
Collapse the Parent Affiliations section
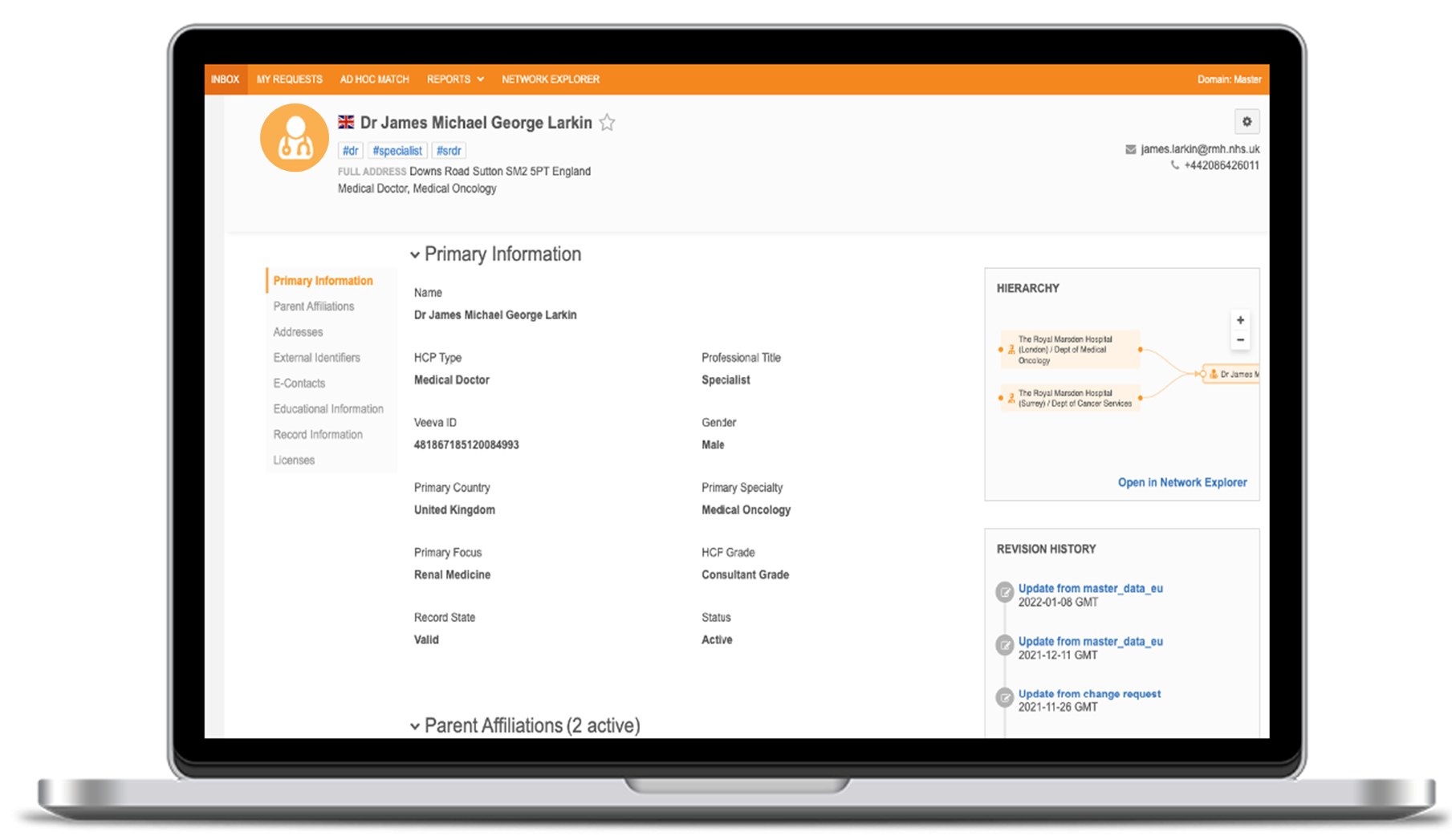pyautogui.click(x=415, y=726)
